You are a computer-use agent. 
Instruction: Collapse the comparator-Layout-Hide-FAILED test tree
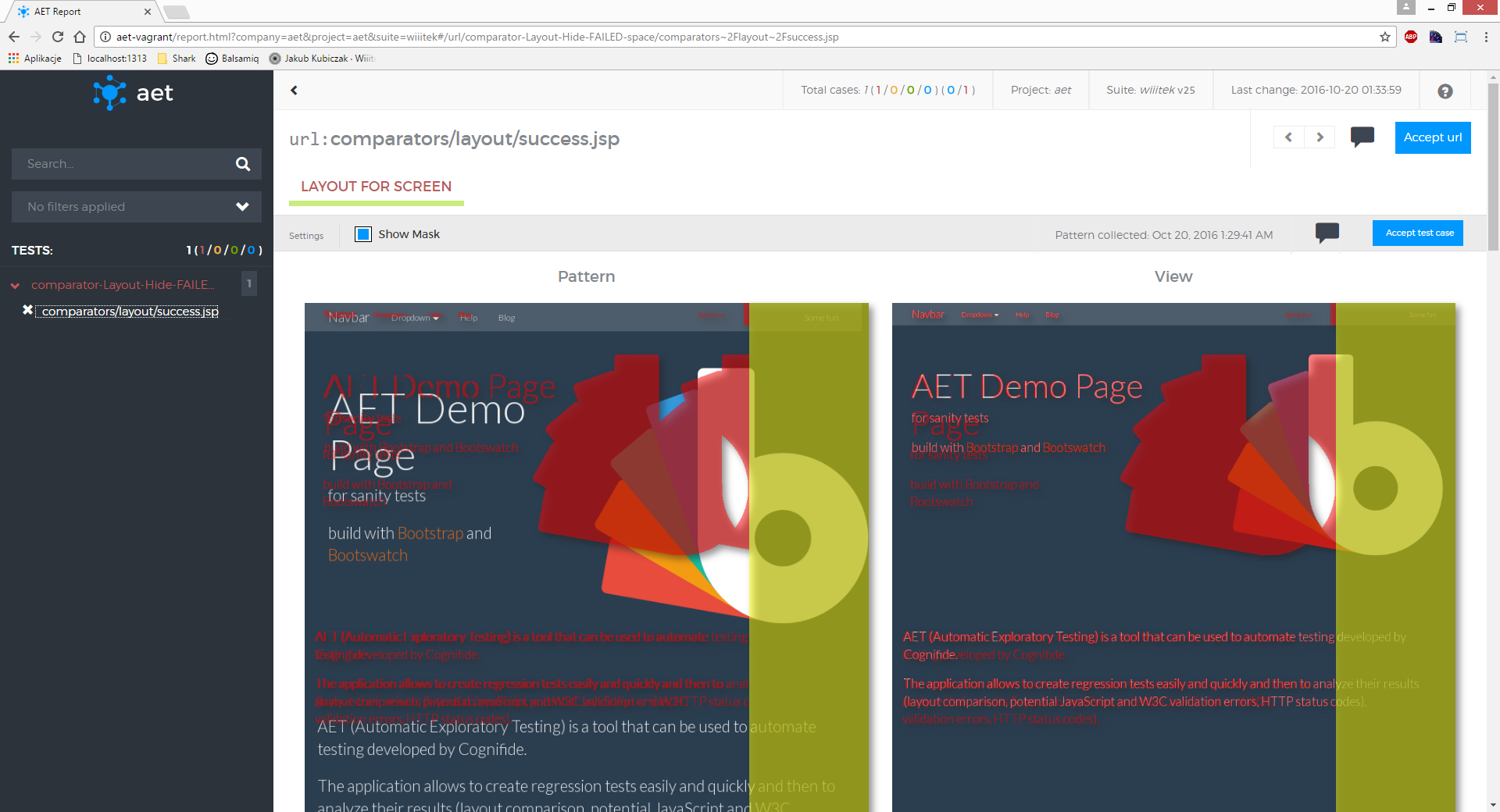[x=15, y=286]
